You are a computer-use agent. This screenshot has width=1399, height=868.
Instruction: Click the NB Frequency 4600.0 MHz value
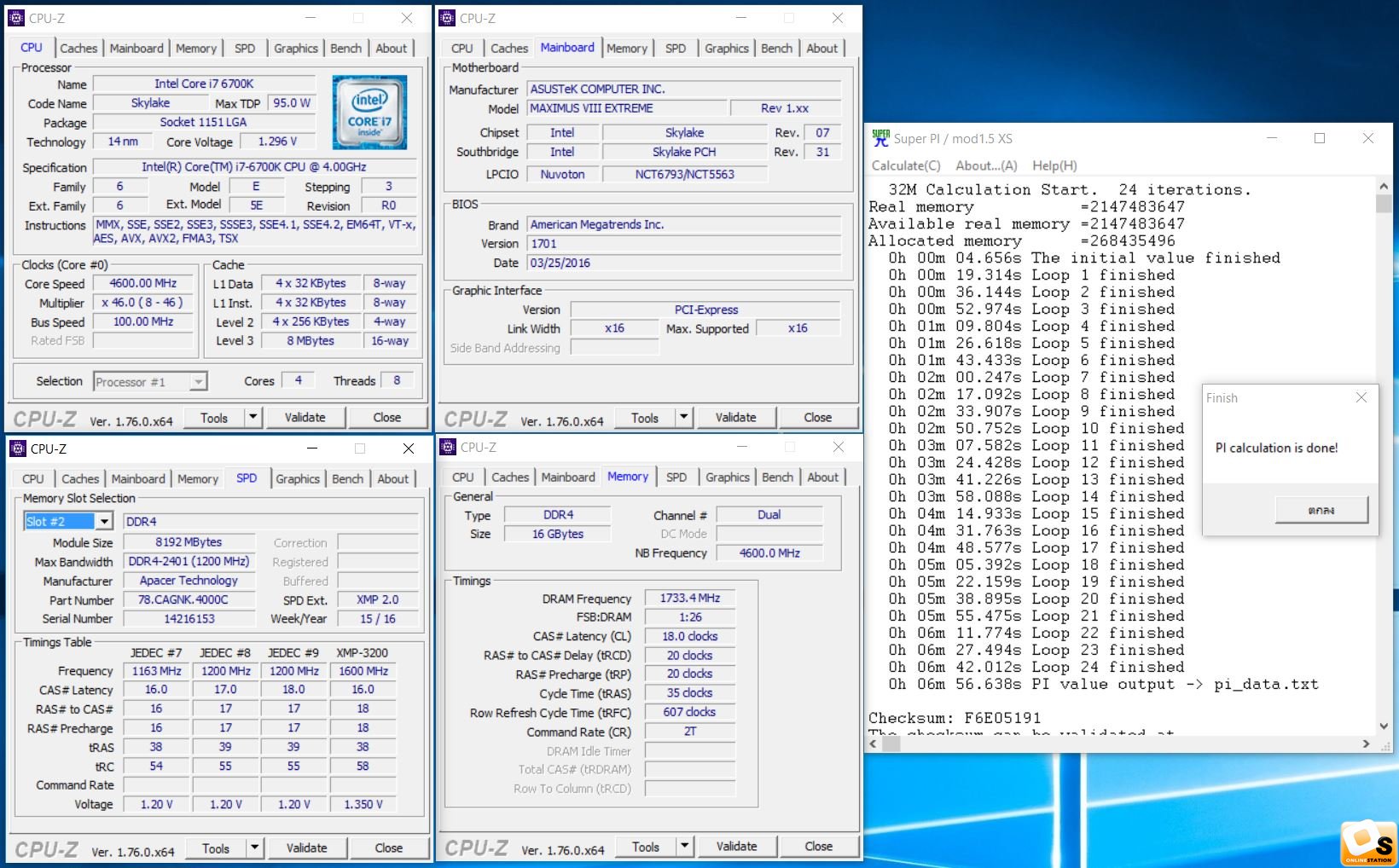point(769,553)
